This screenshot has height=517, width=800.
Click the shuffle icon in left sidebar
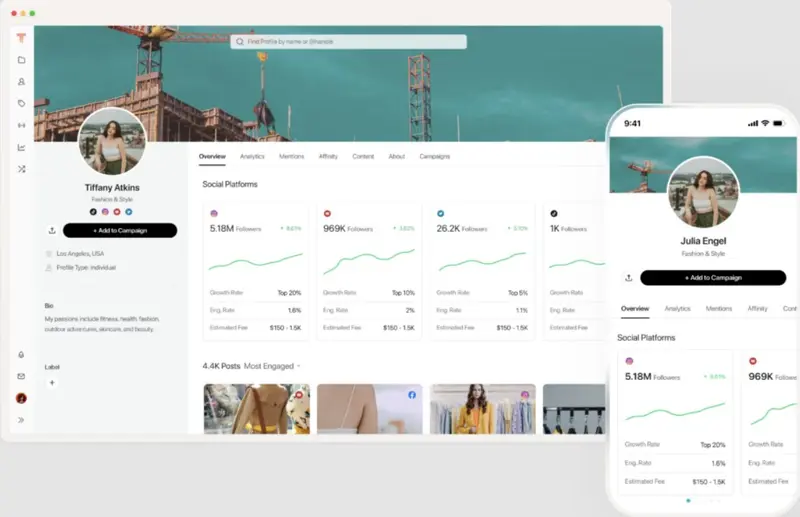[x=21, y=169]
